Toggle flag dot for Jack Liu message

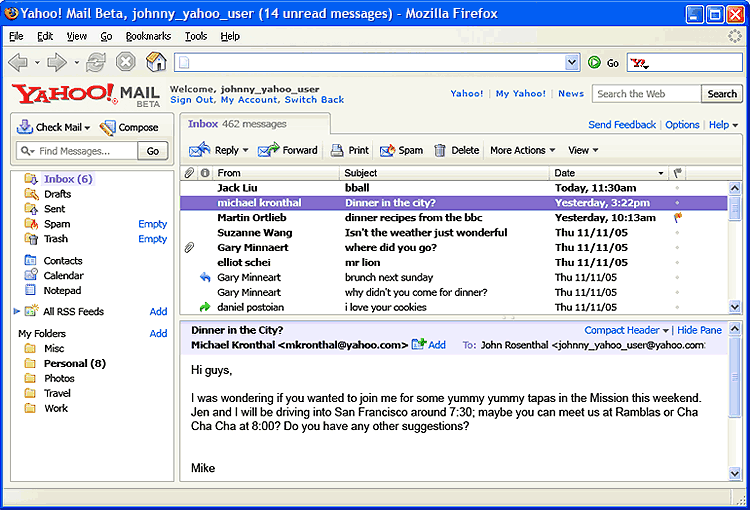pyautogui.click(x=678, y=188)
